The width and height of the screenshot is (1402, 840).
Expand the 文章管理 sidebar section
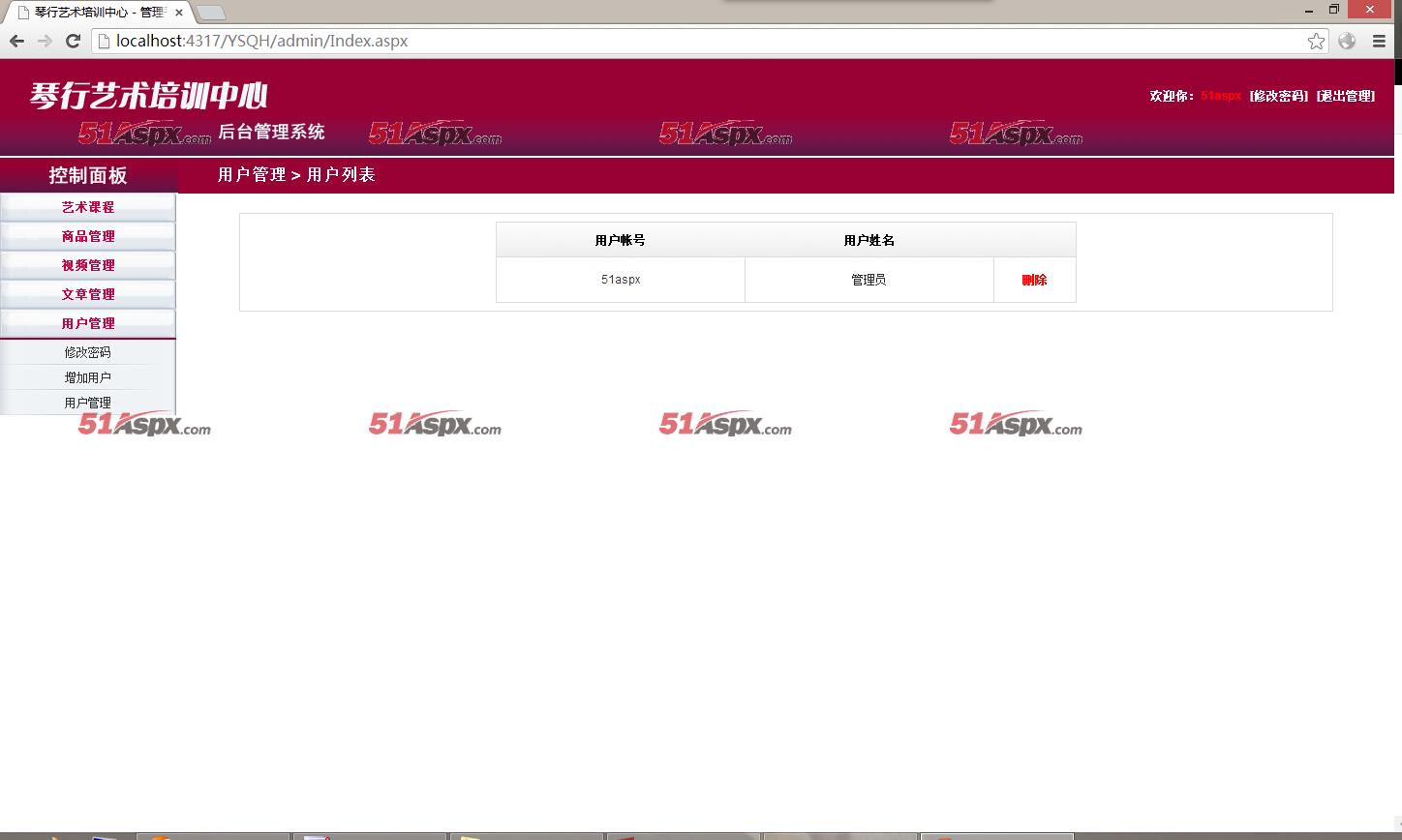click(88, 294)
